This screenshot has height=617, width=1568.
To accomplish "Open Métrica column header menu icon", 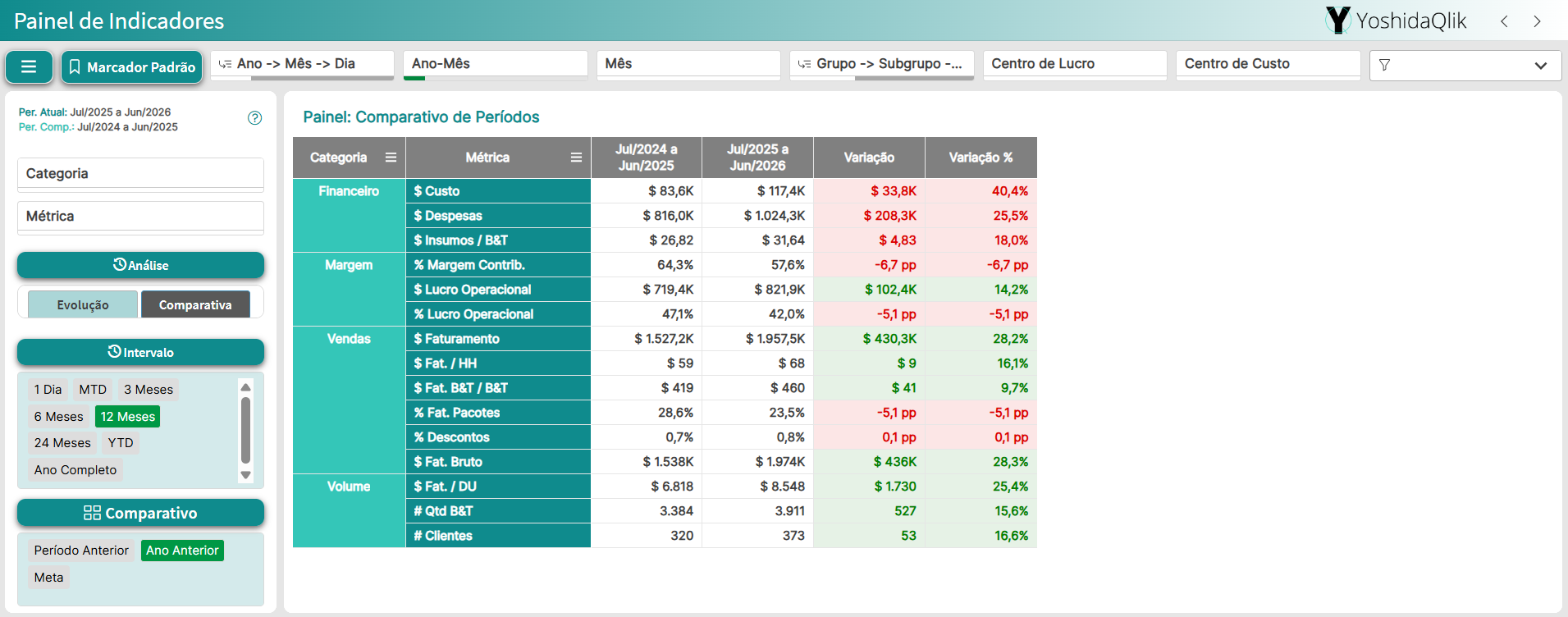I will 576,158.
